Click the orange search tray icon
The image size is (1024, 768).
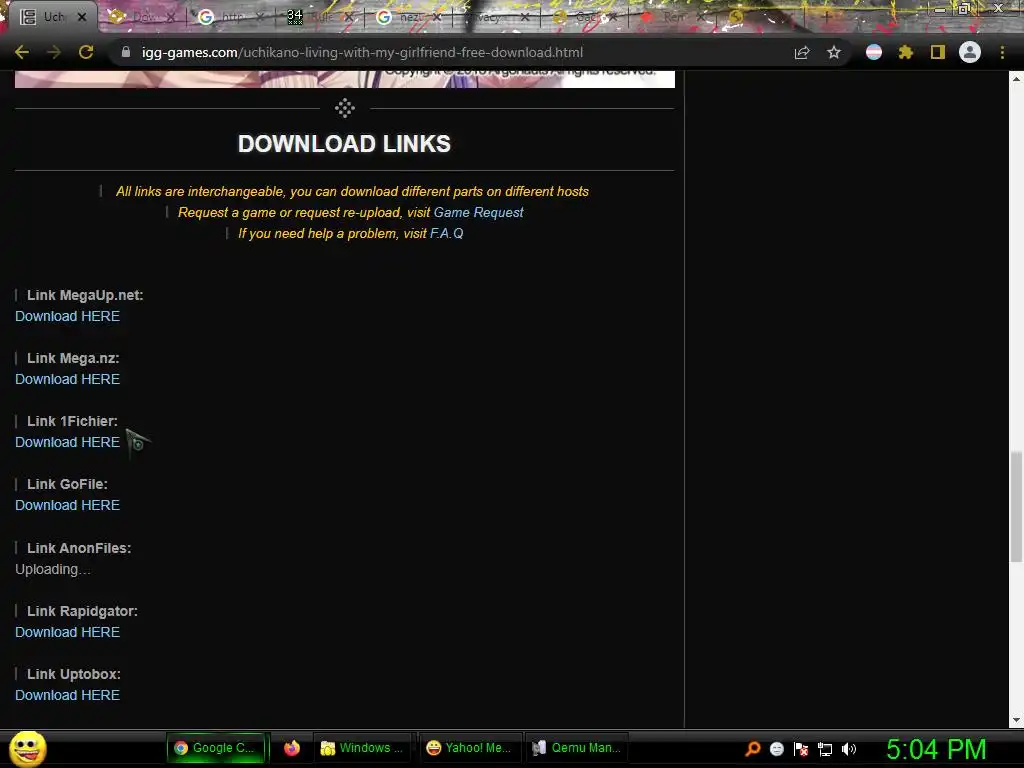click(753, 749)
